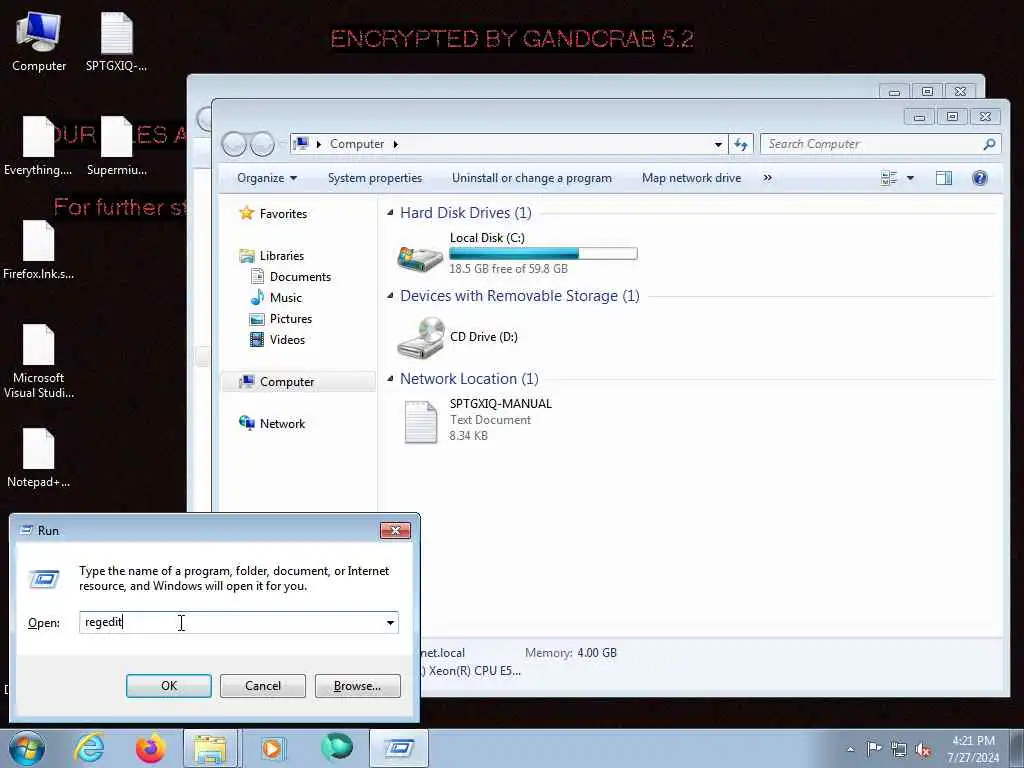The width and height of the screenshot is (1024, 768).
Task: Click the Local Disk (C:) space usage bar
Action: [543, 253]
